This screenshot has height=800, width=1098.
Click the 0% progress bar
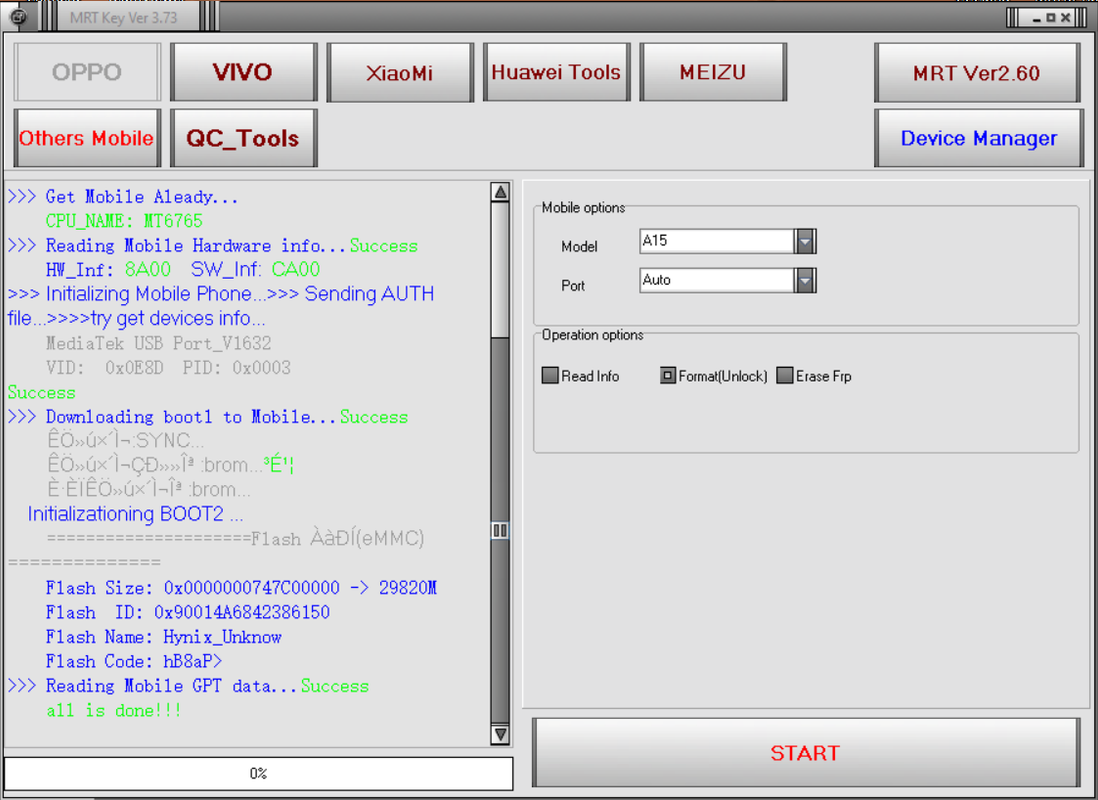point(258,773)
